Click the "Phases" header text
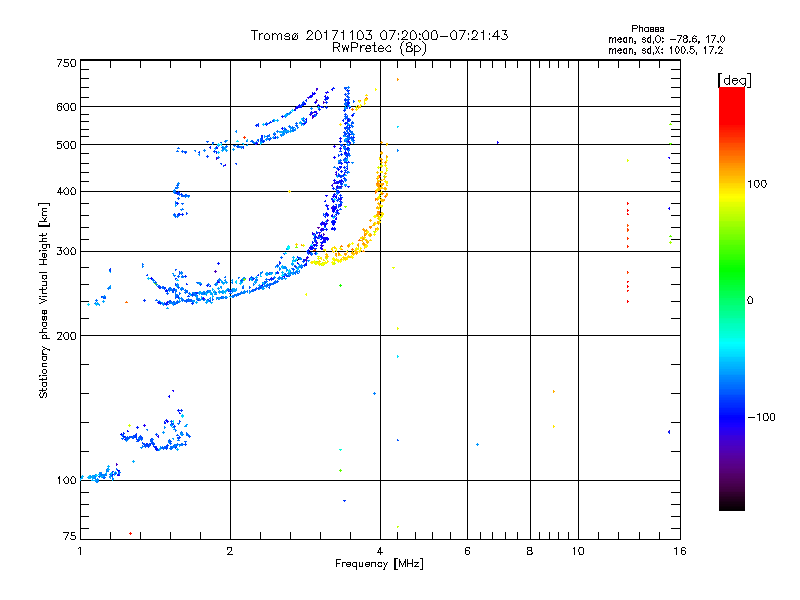This screenshot has width=800, height=600. tap(647, 29)
